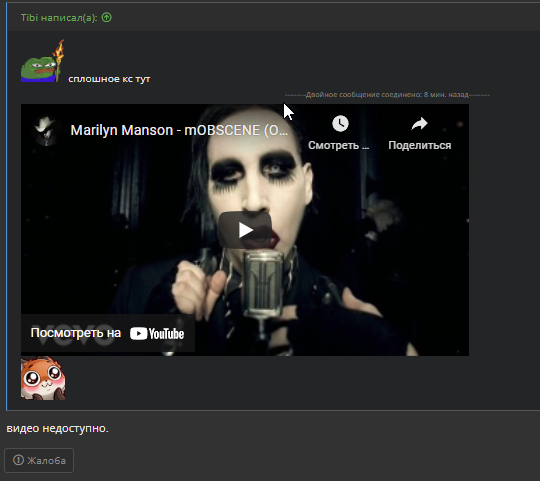This screenshot has width=540, height=481.
Task: Click the 'Посмотреть на YouTube' button
Action: 108,333
